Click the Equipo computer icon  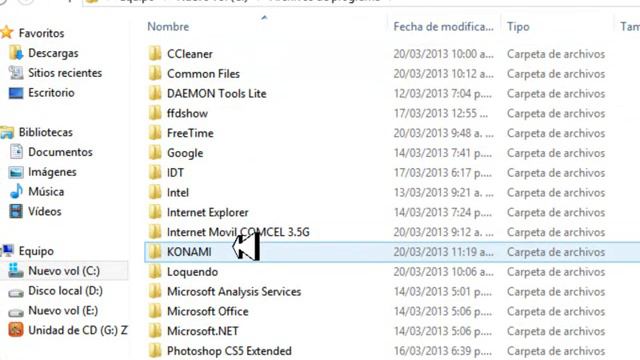7,251
